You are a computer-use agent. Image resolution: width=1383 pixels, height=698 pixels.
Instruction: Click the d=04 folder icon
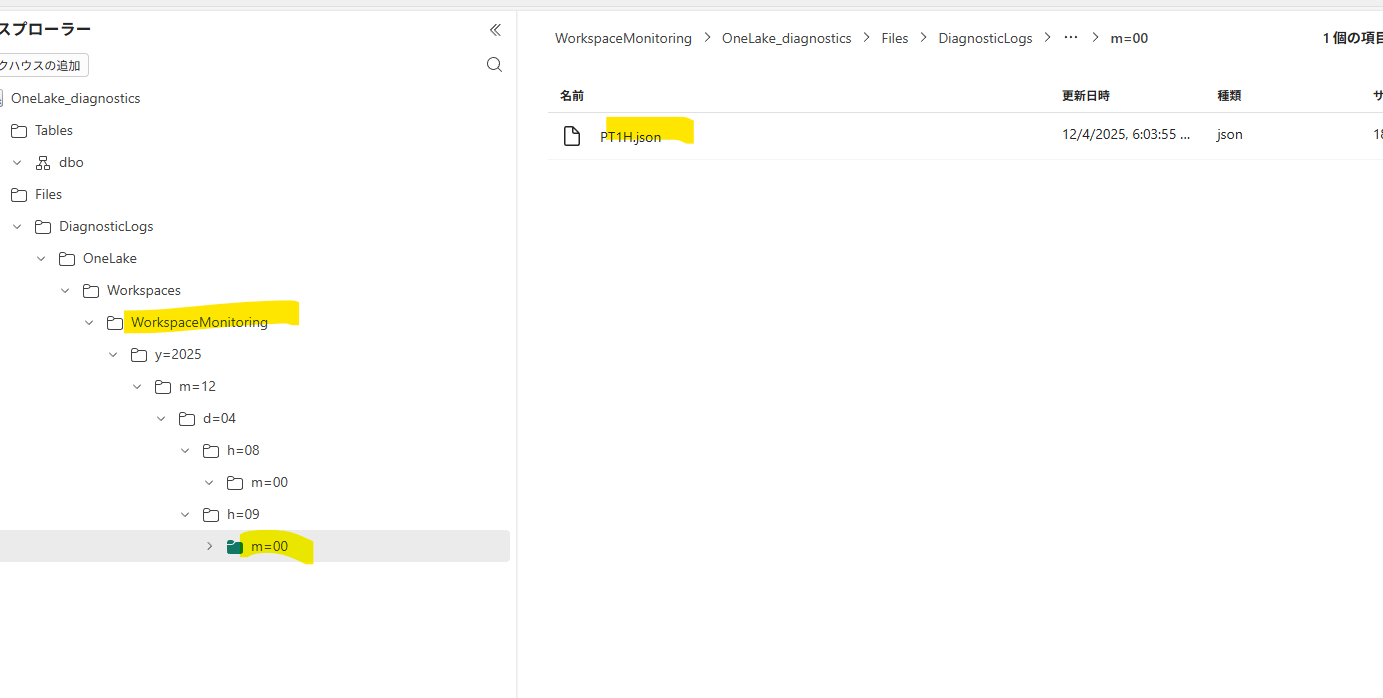tap(187, 418)
